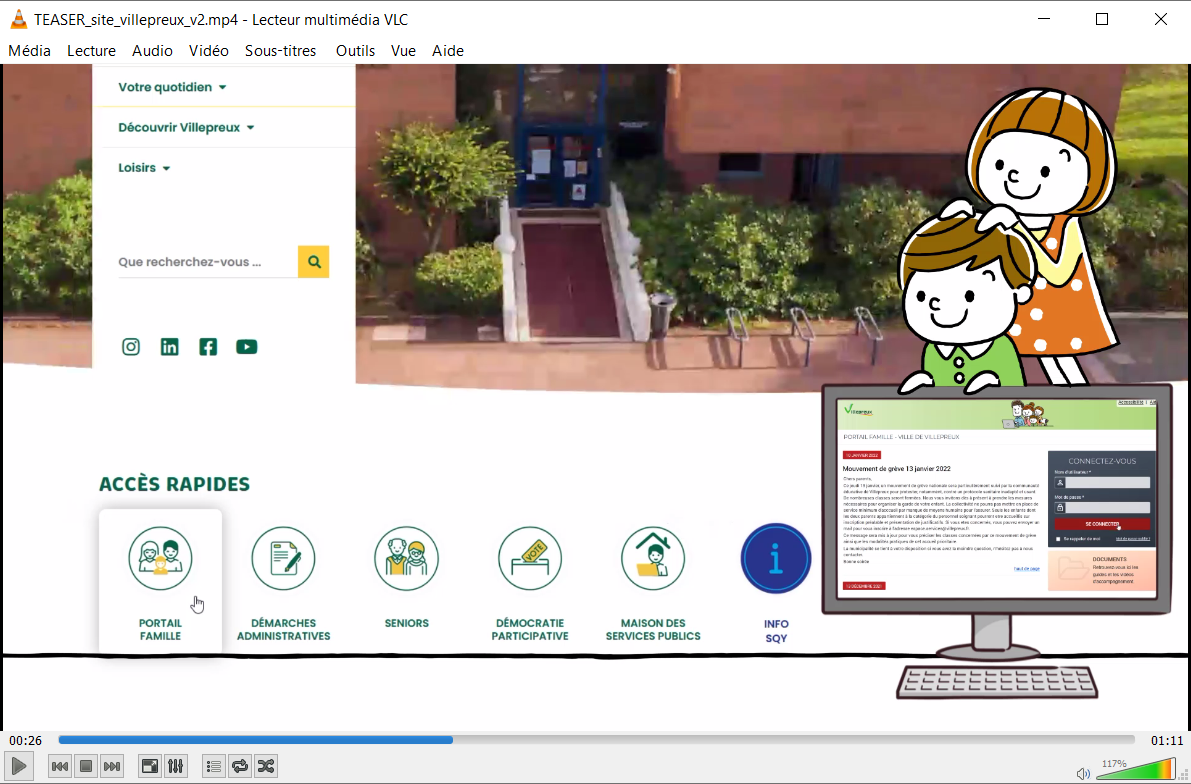1191x784 pixels.
Task: Toggle fullscreen video mode
Action: coord(149,766)
